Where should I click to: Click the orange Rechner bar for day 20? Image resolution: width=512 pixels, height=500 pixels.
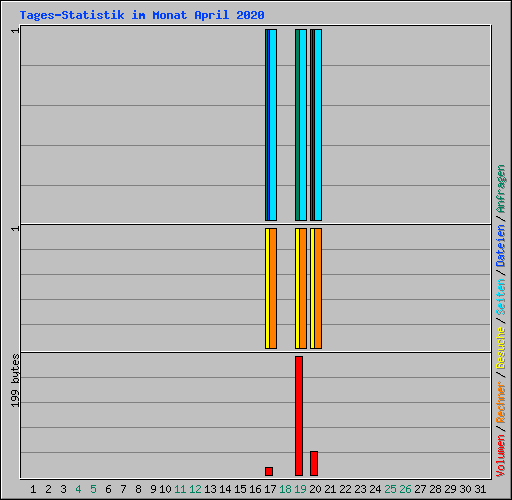[x=318, y=288]
